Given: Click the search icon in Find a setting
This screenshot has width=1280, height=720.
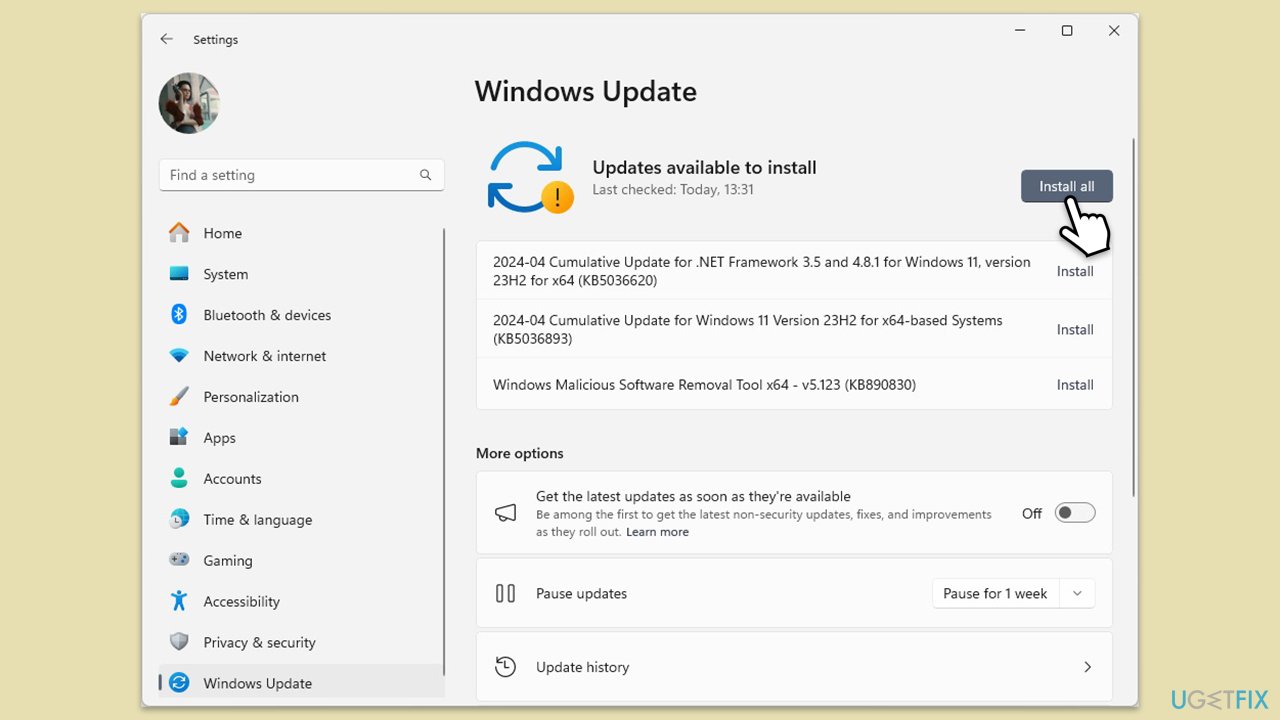Looking at the screenshot, I should click(x=426, y=174).
